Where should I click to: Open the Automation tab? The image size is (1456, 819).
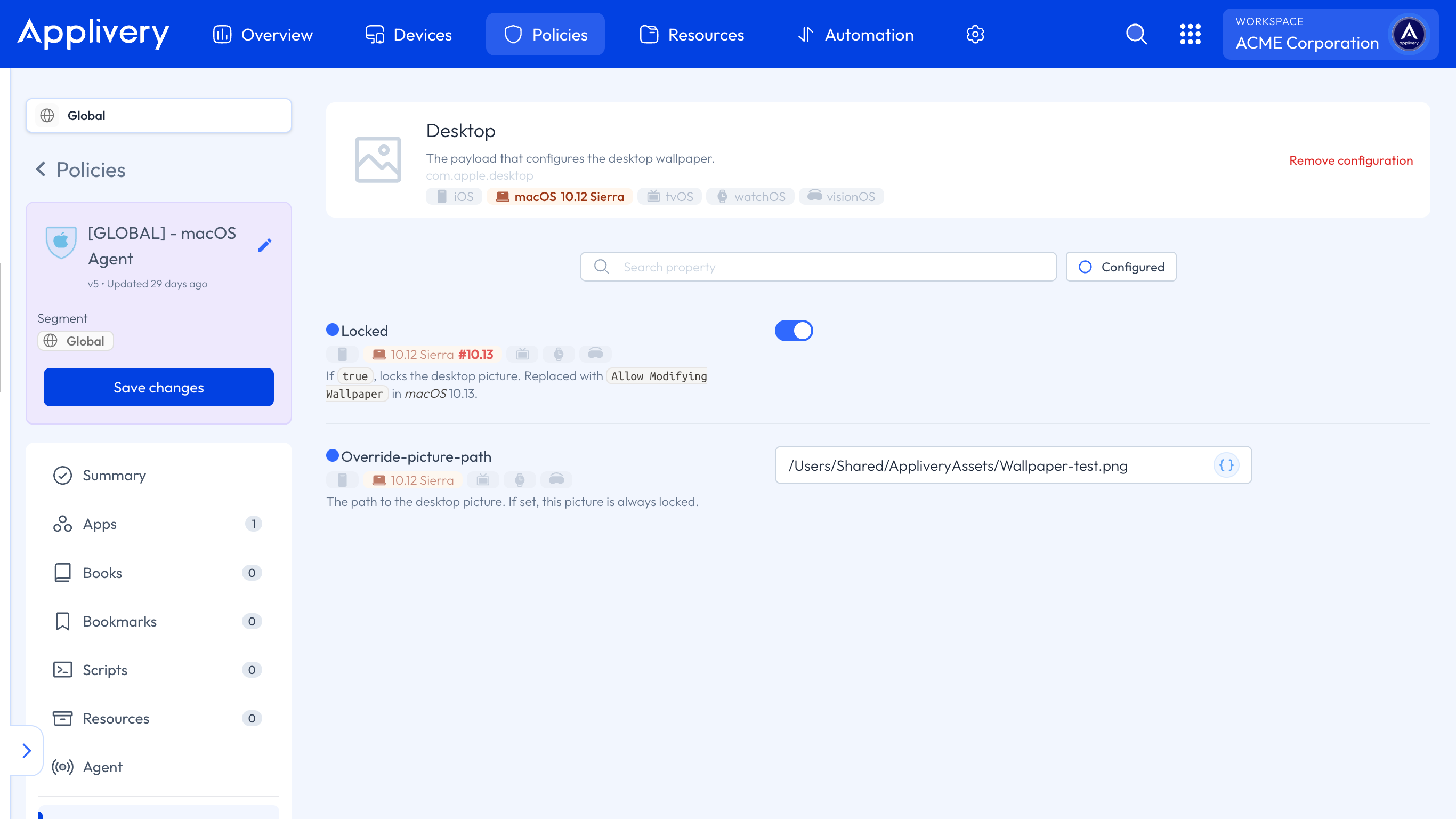pyautogui.click(x=855, y=34)
